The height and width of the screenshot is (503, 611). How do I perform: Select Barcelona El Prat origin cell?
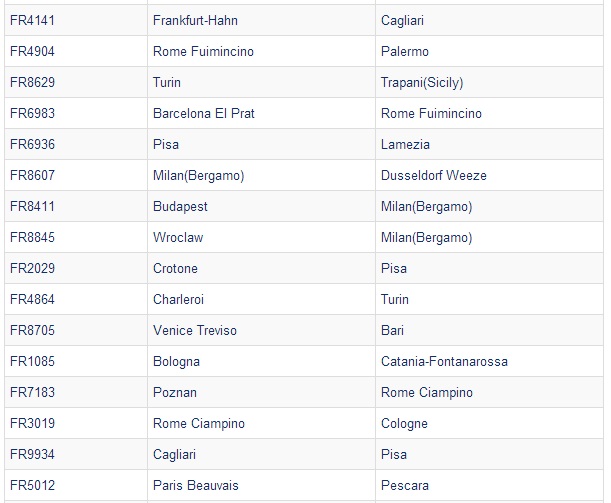coord(261,113)
